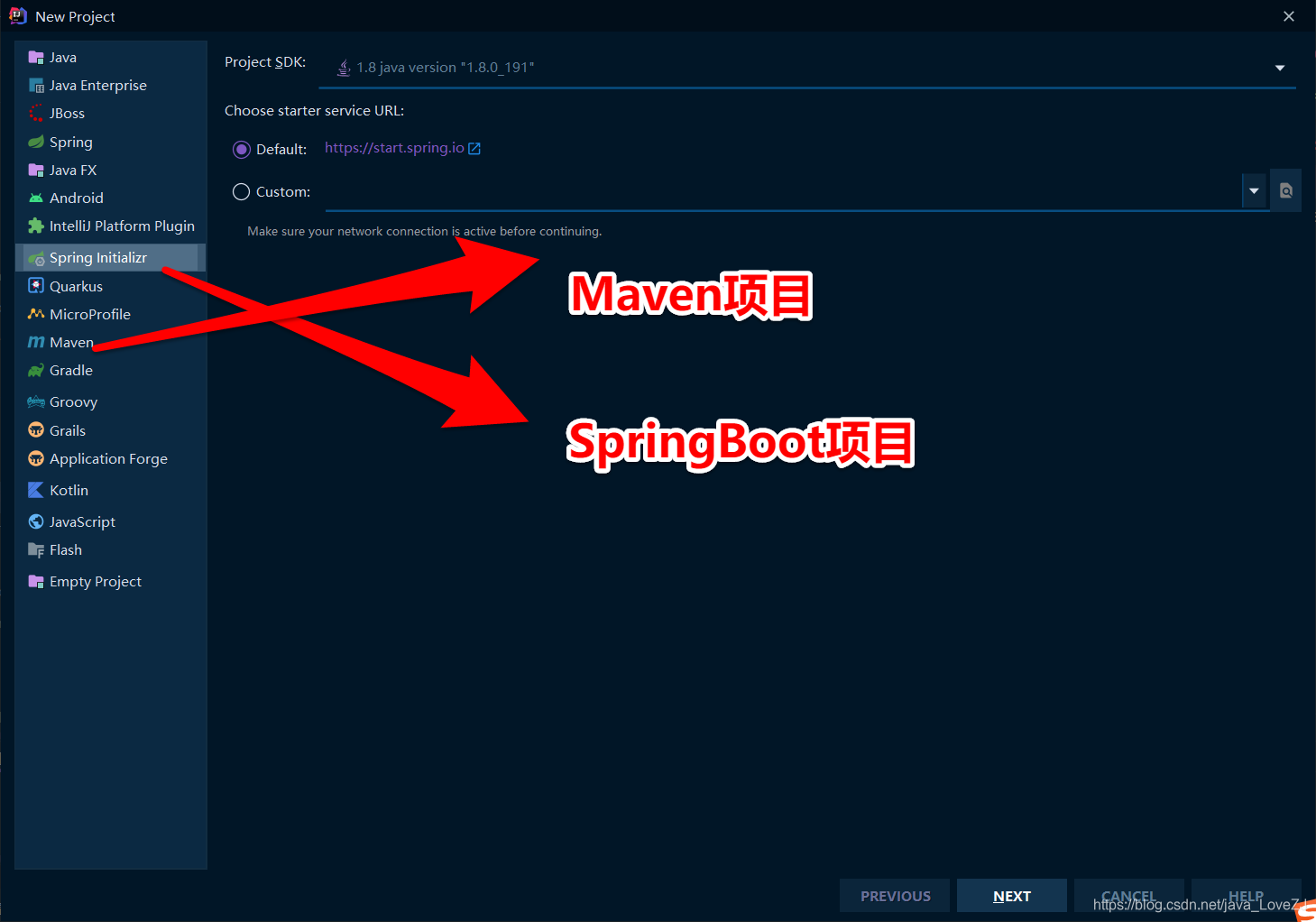Click the 'Choose starter service URL:' text
1316x922 pixels.
[314, 111]
